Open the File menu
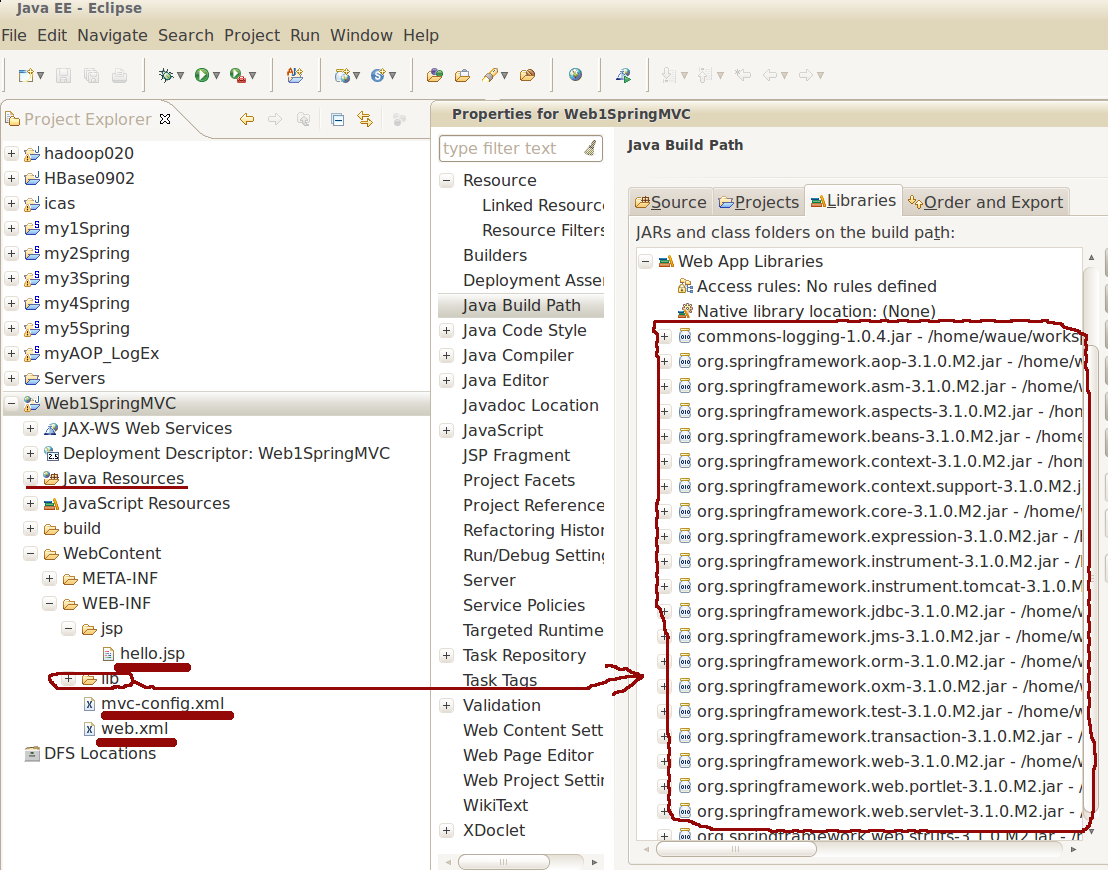The image size is (1108, 870). click(14, 35)
